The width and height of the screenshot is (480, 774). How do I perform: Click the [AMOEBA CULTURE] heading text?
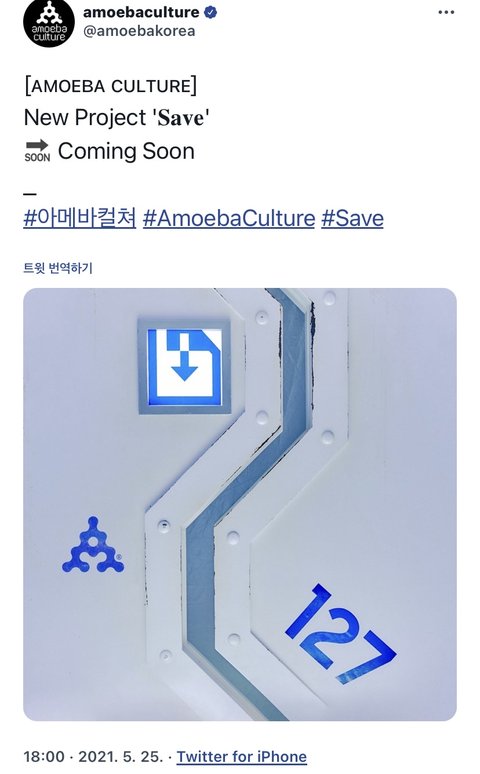pyautogui.click(x=111, y=86)
